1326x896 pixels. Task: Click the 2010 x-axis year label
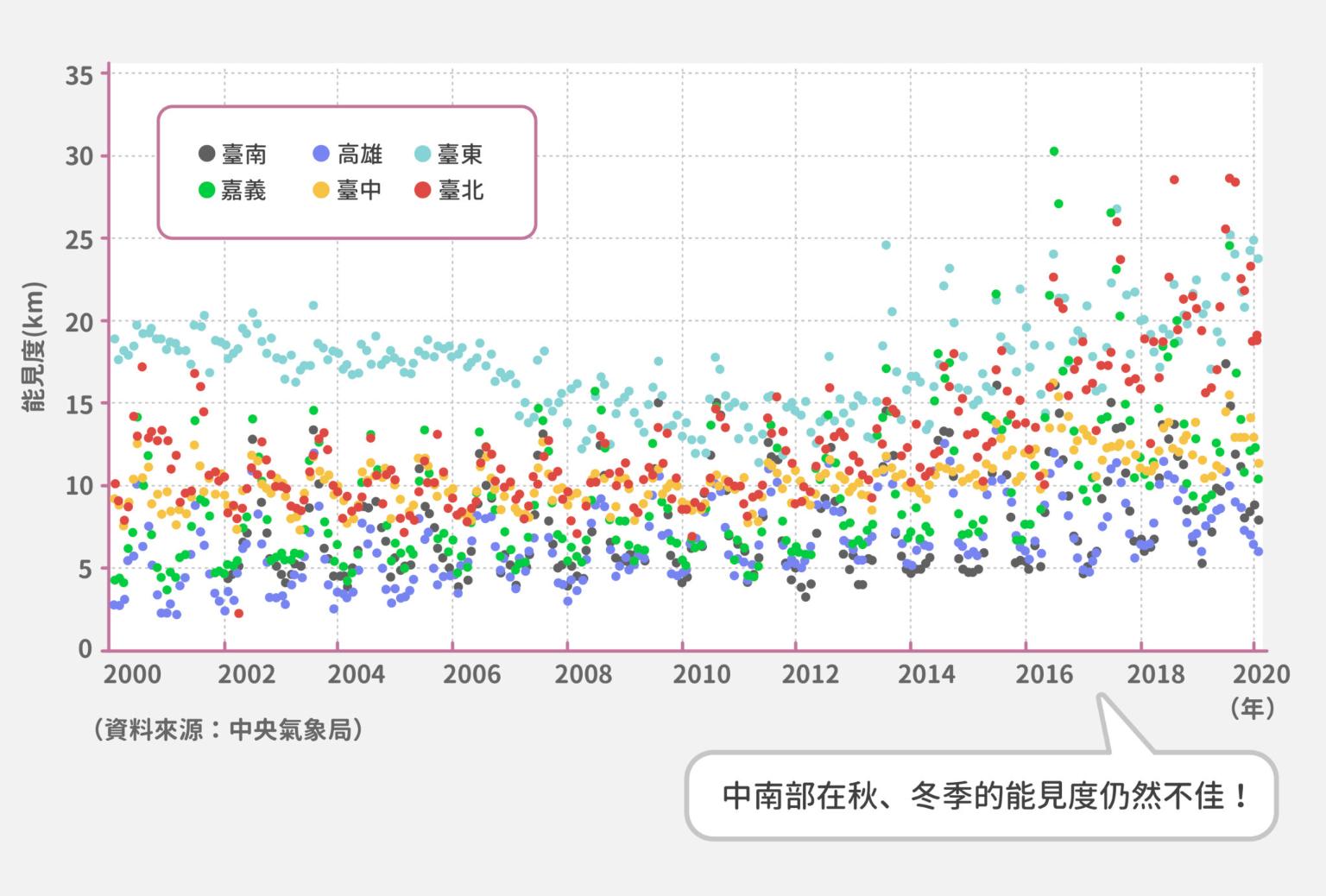(701, 674)
